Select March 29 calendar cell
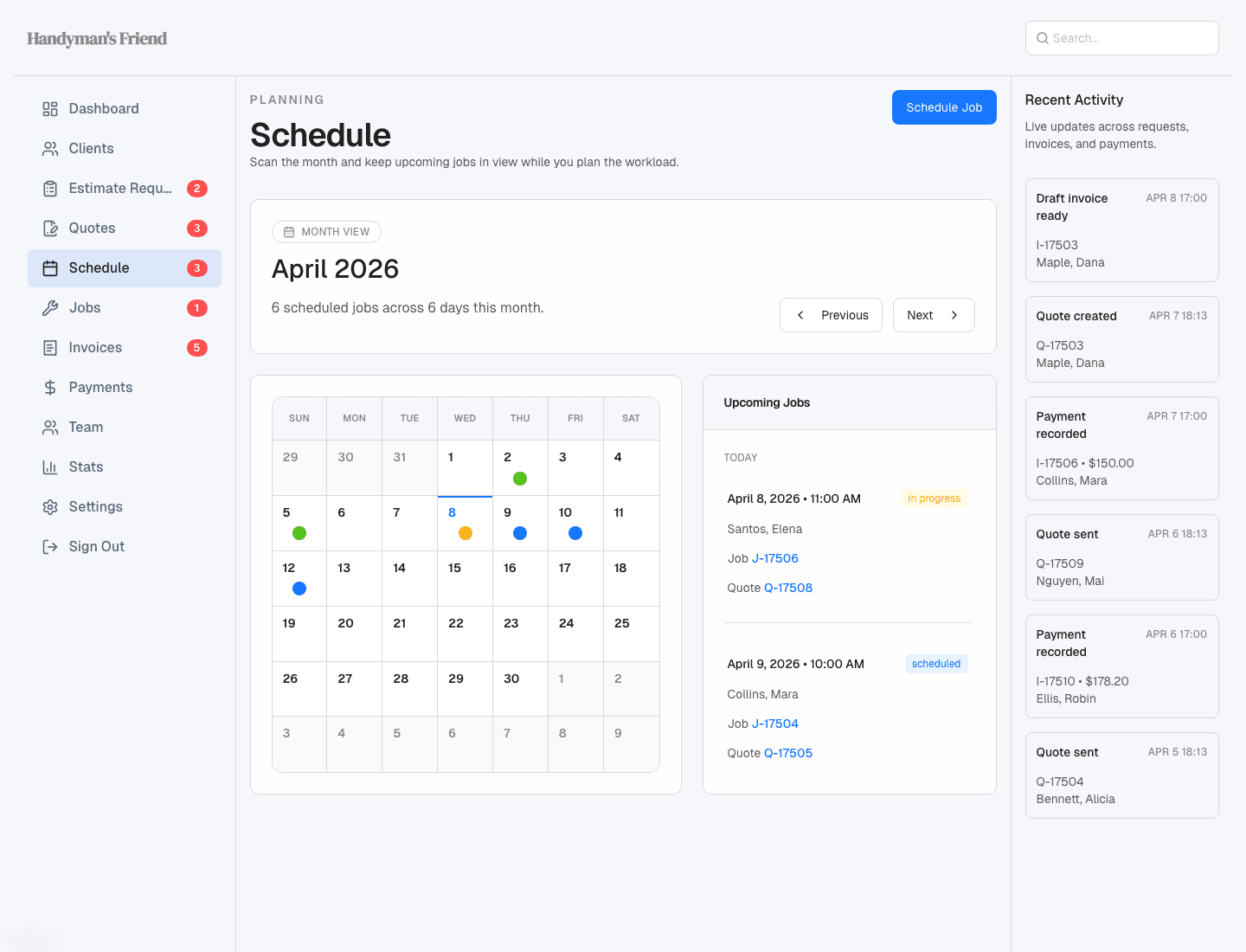Image resolution: width=1246 pixels, height=952 pixels. (299, 468)
